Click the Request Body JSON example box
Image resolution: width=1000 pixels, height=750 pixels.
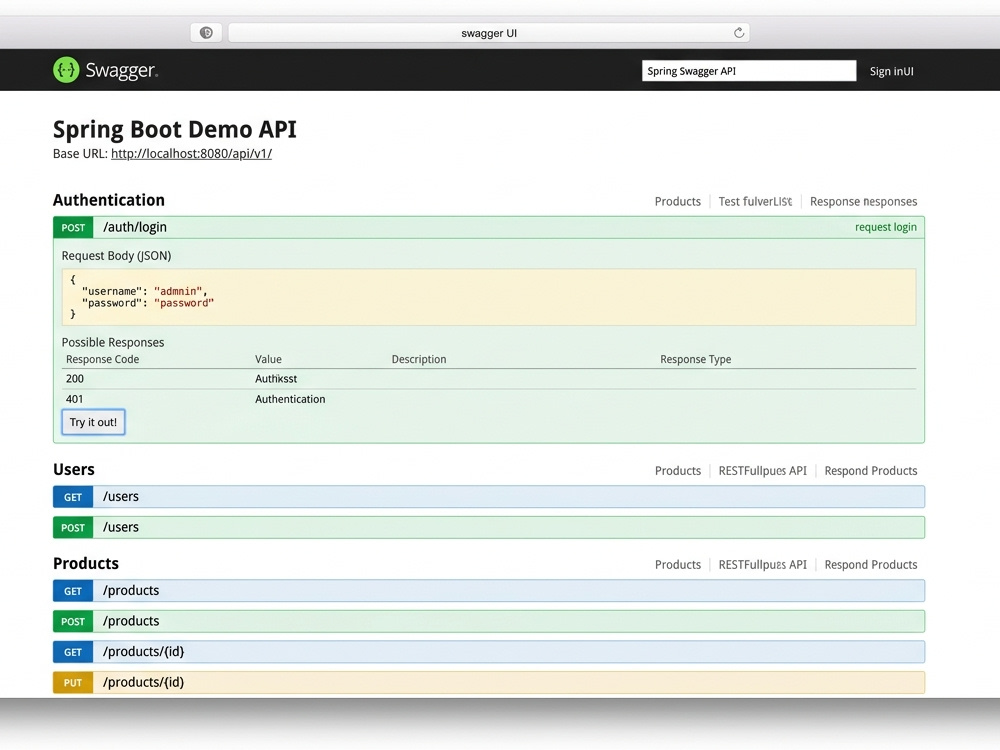(x=489, y=297)
